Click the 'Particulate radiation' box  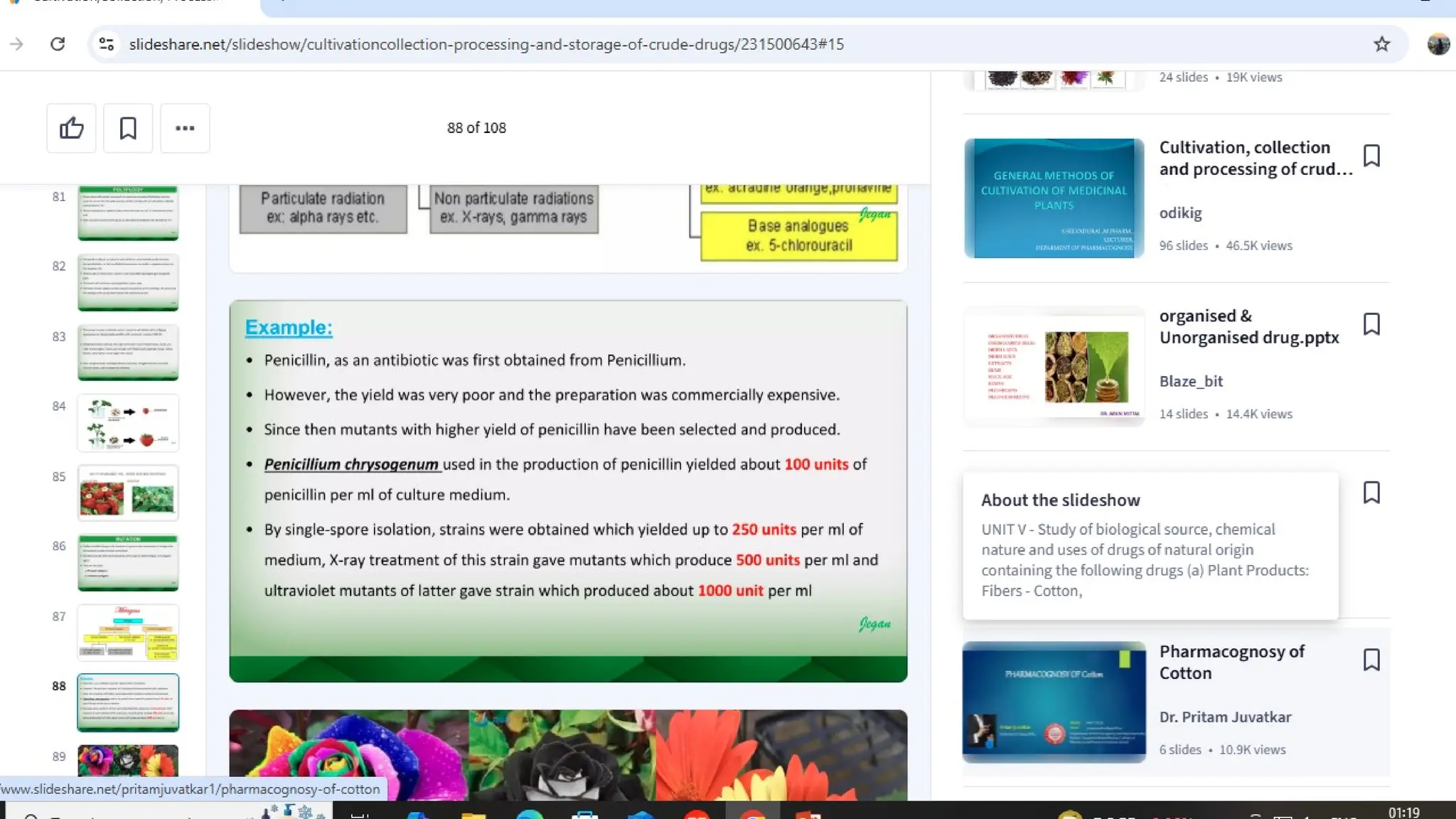tap(323, 208)
